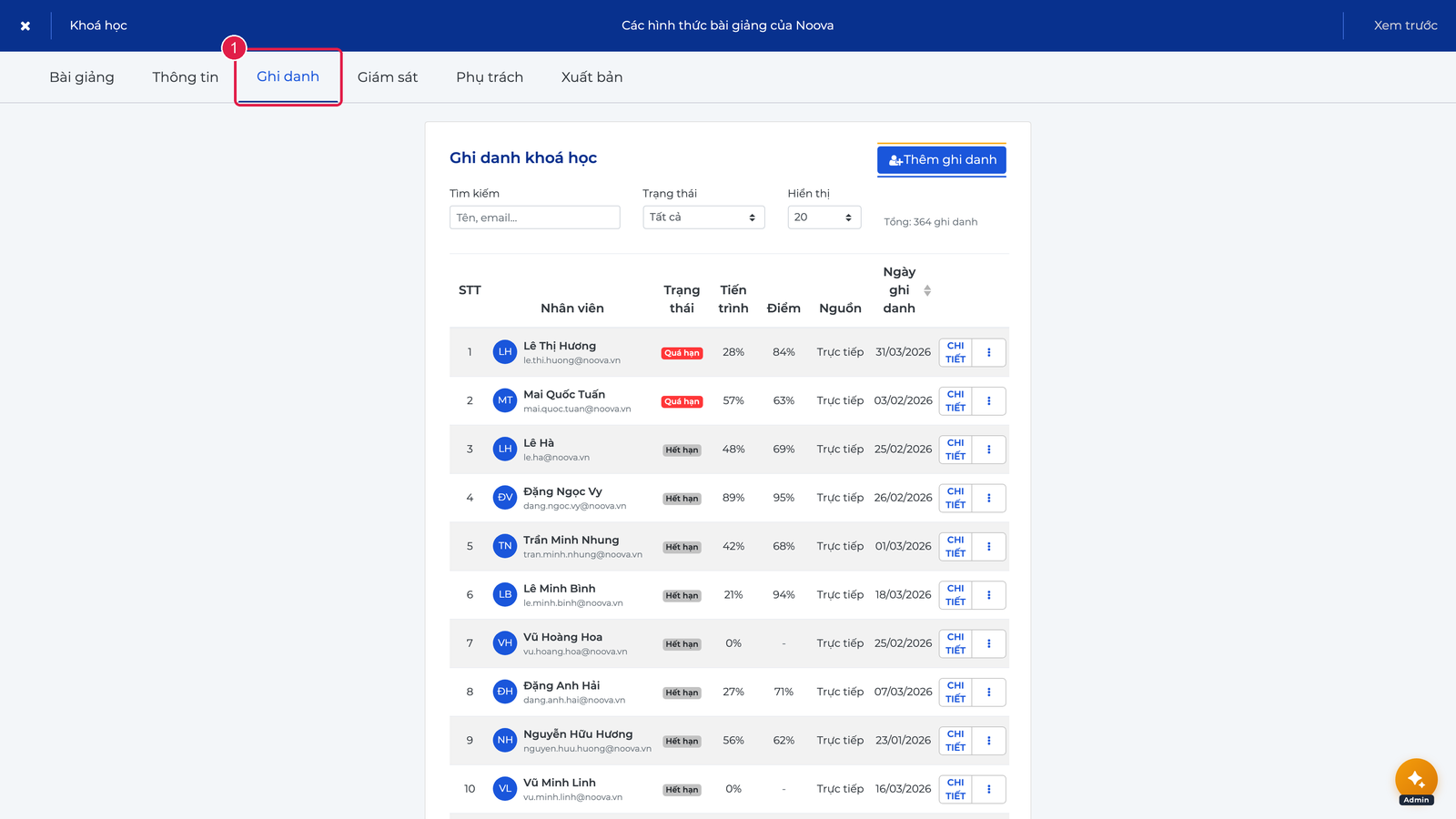The image size is (1456, 819).
Task: Close the course editor with the X icon
Action: (25, 25)
